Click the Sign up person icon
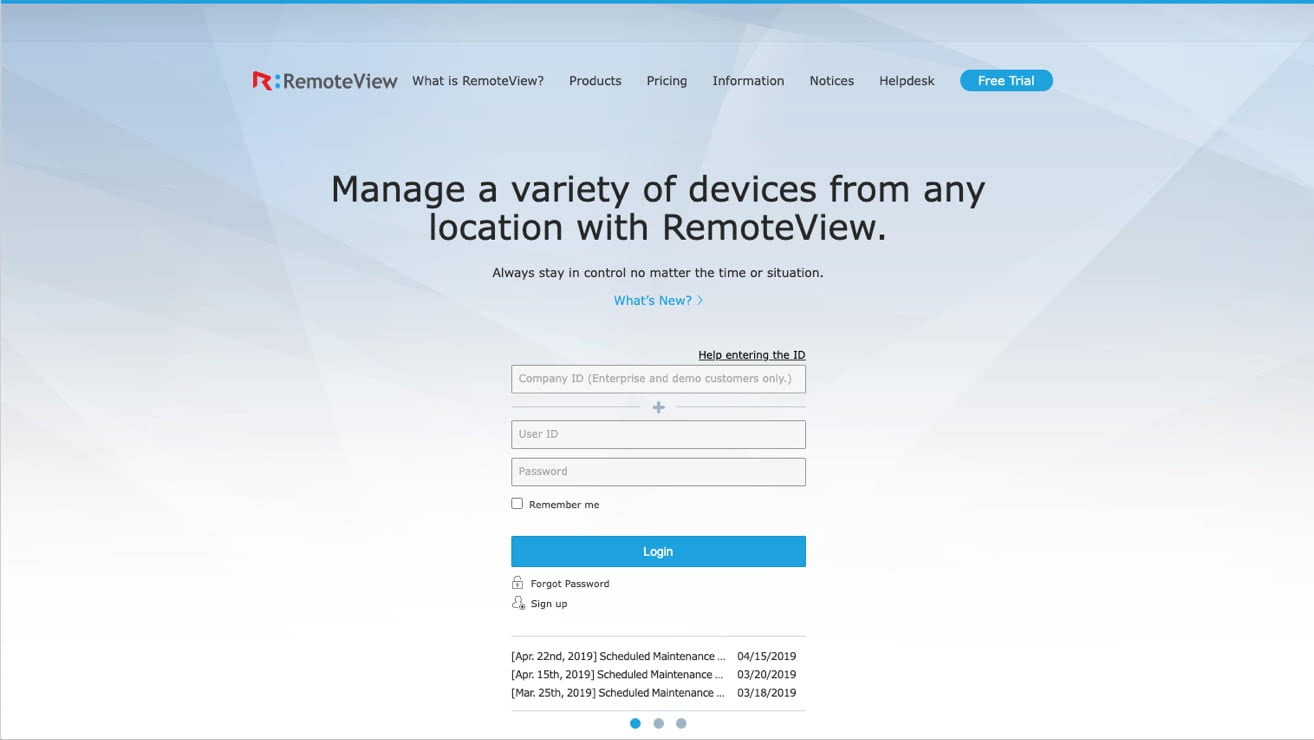 tap(518, 603)
